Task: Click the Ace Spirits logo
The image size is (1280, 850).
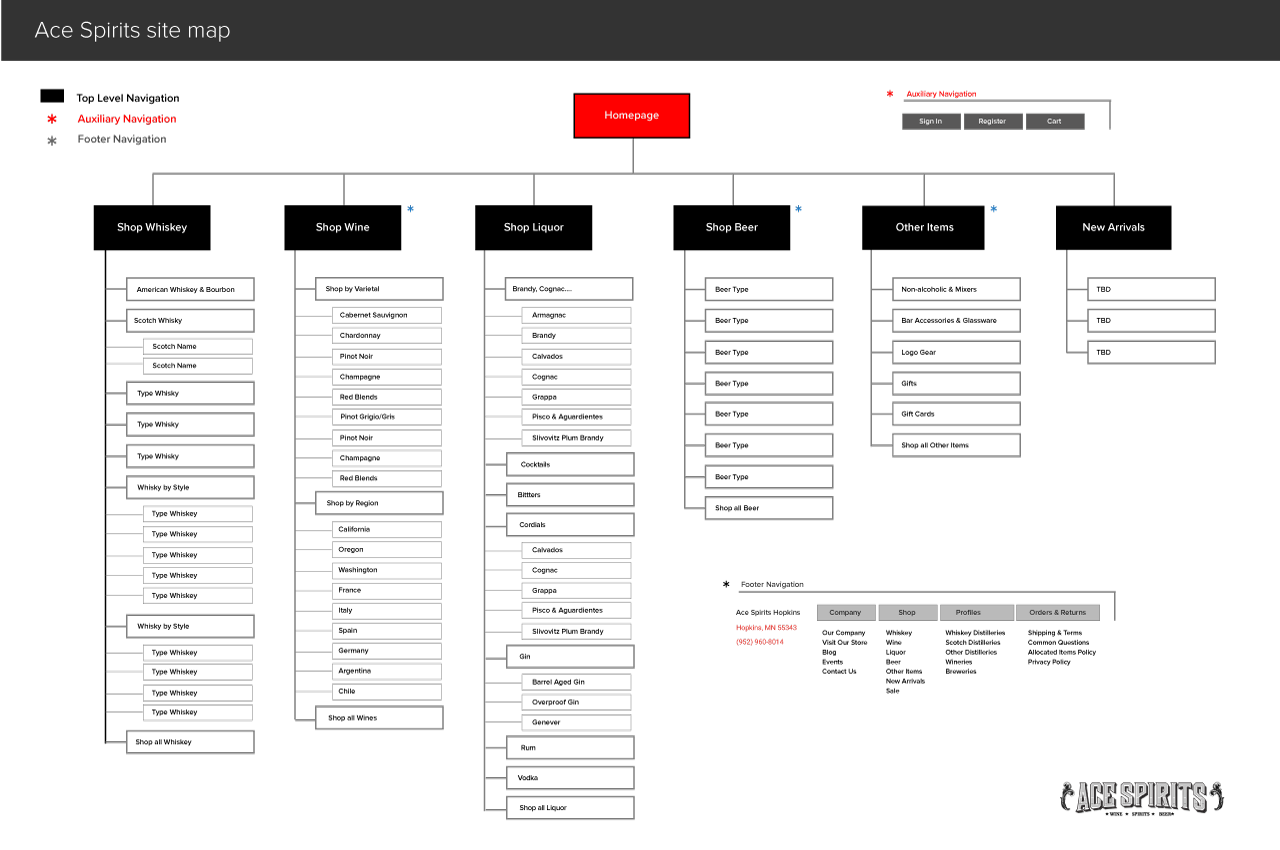Action: tap(1141, 798)
